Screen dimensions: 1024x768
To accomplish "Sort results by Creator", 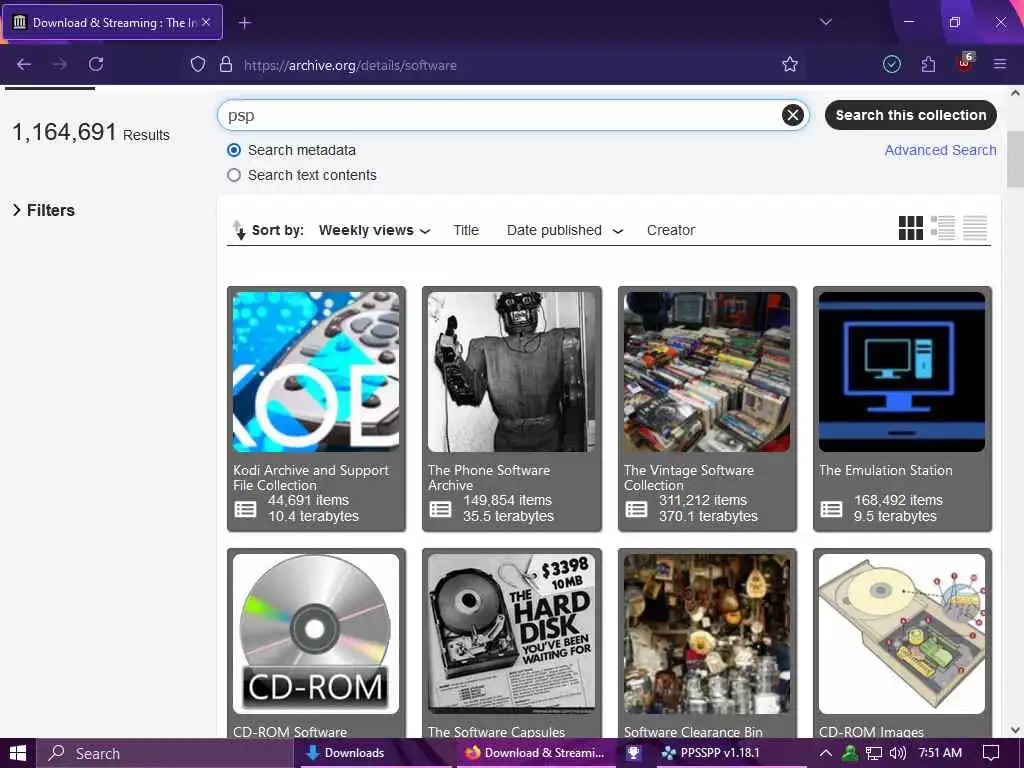I will tap(671, 230).
